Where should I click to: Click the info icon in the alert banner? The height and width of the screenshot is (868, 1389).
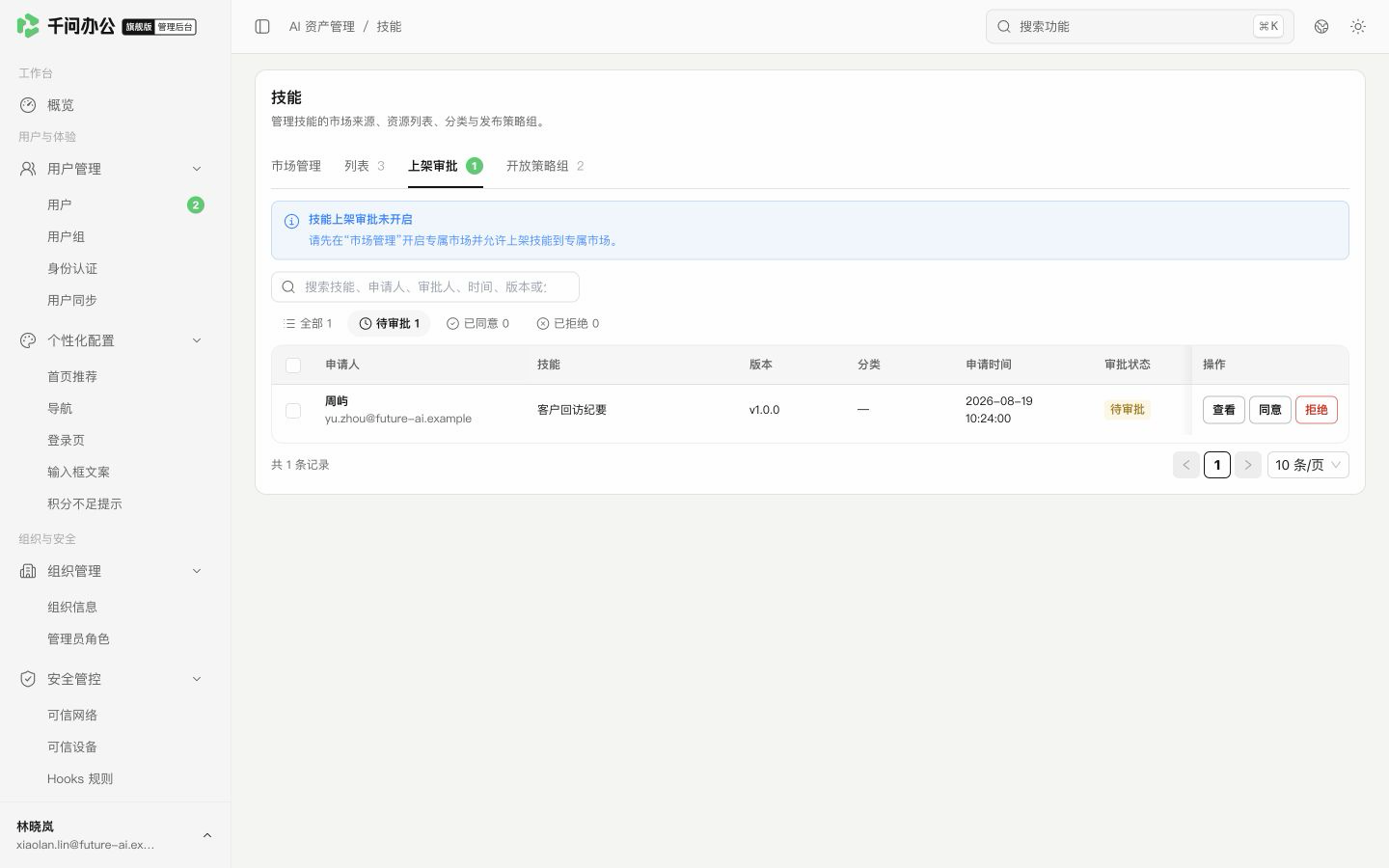(x=291, y=221)
